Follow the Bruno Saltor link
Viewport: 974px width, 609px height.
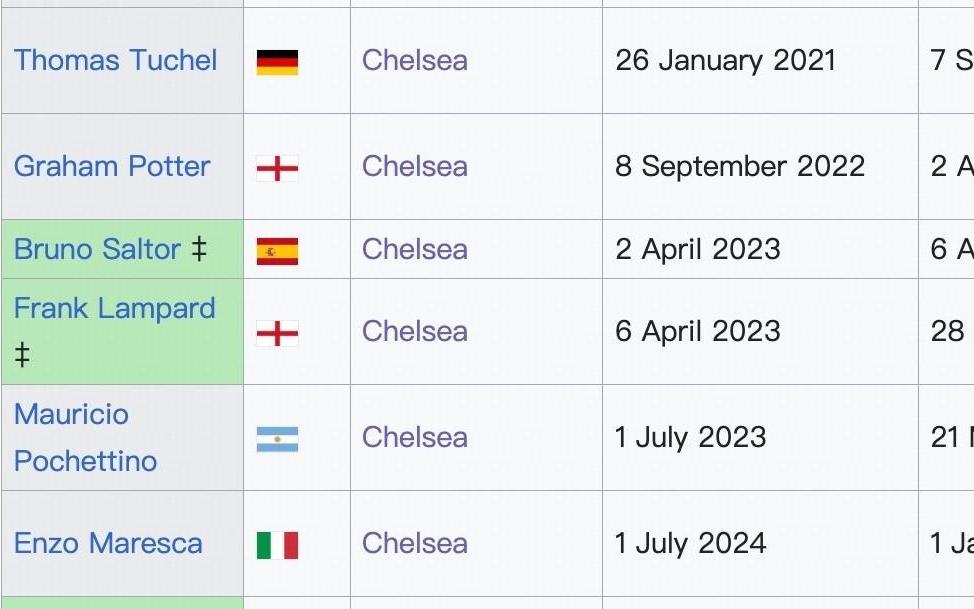pyautogui.click(x=97, y=249)
